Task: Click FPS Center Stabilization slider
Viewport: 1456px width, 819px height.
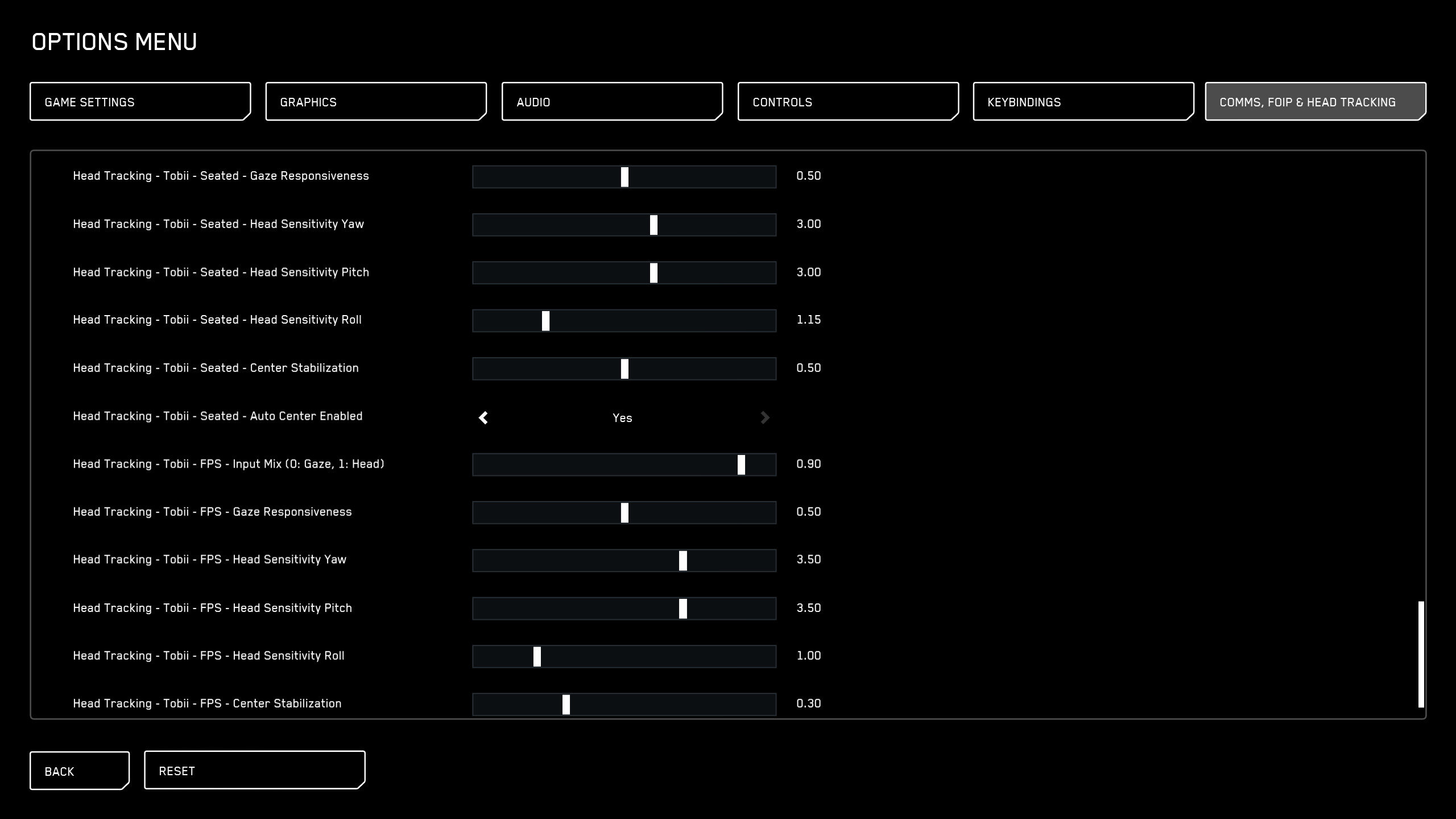Action: coord(624,704)
